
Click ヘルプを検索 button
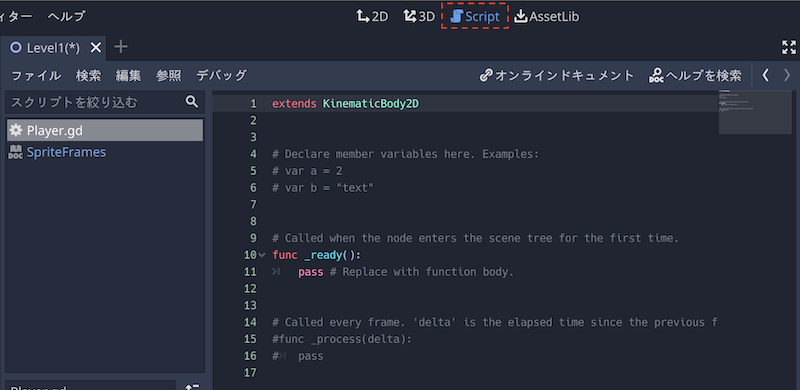[695, 76]
